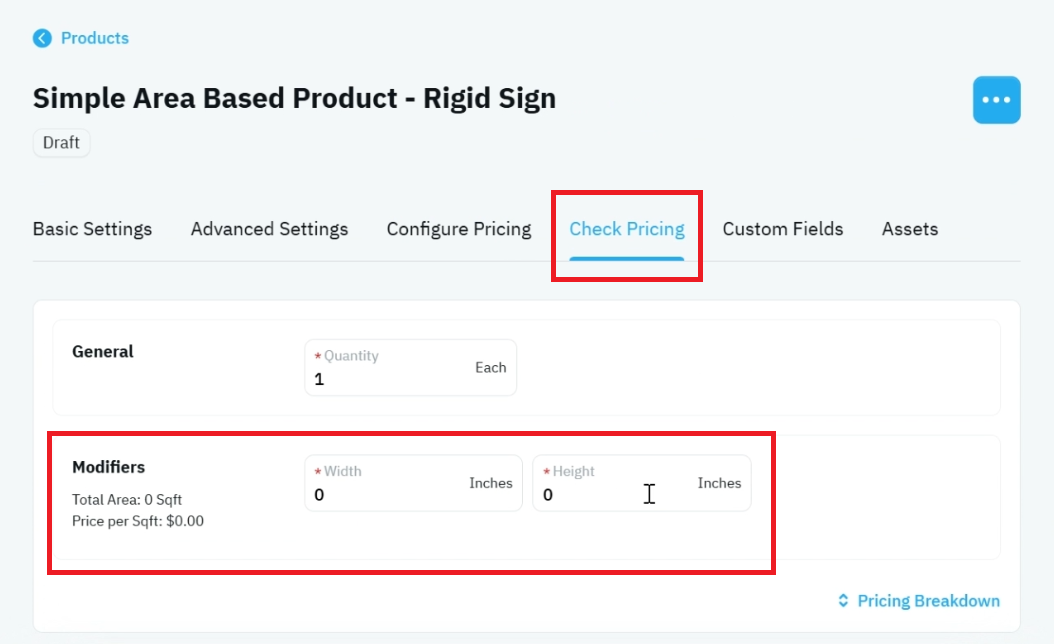Click the Total Area text
This screenshot has width=1054, height=644.
point(127,499)
